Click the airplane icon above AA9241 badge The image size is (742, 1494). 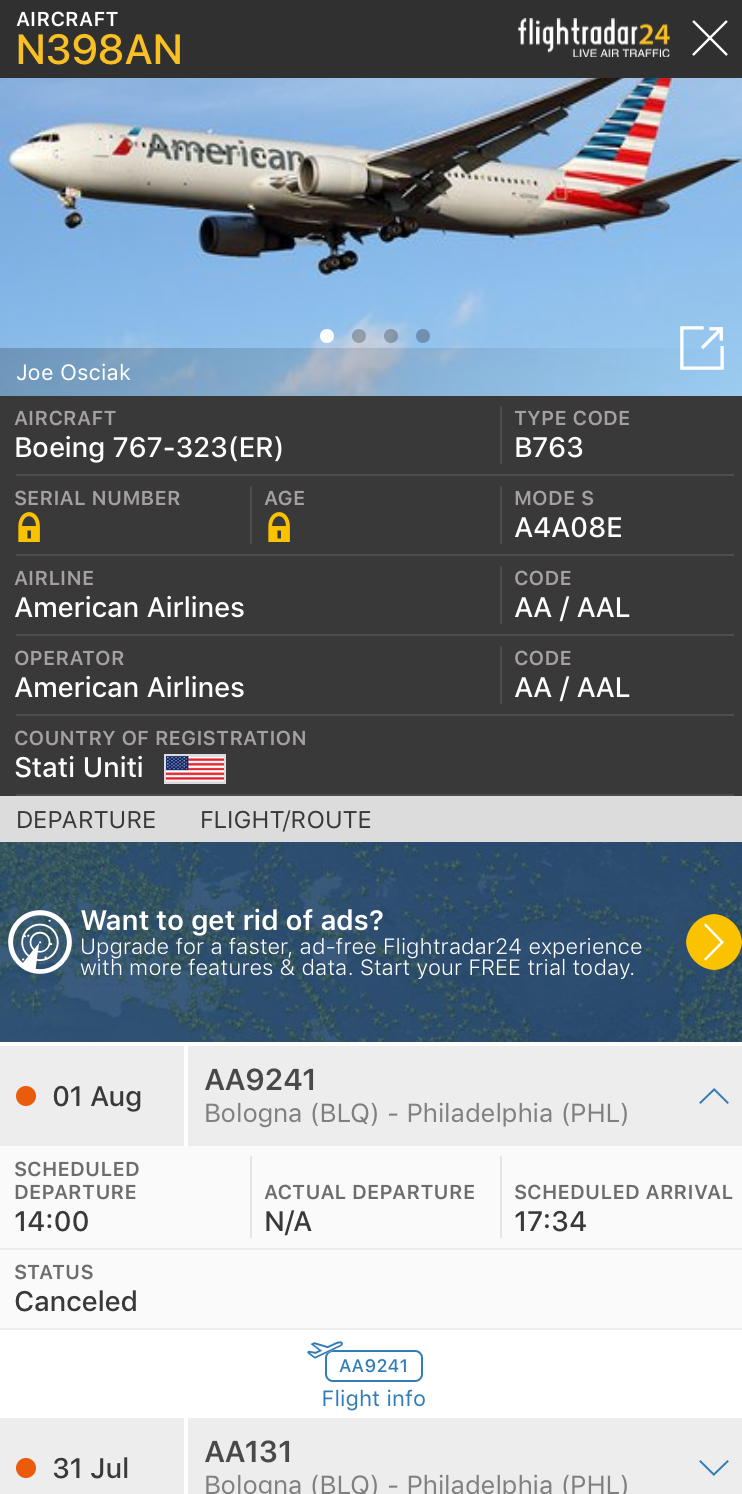pyautogui.click(x=325, y=1350)
